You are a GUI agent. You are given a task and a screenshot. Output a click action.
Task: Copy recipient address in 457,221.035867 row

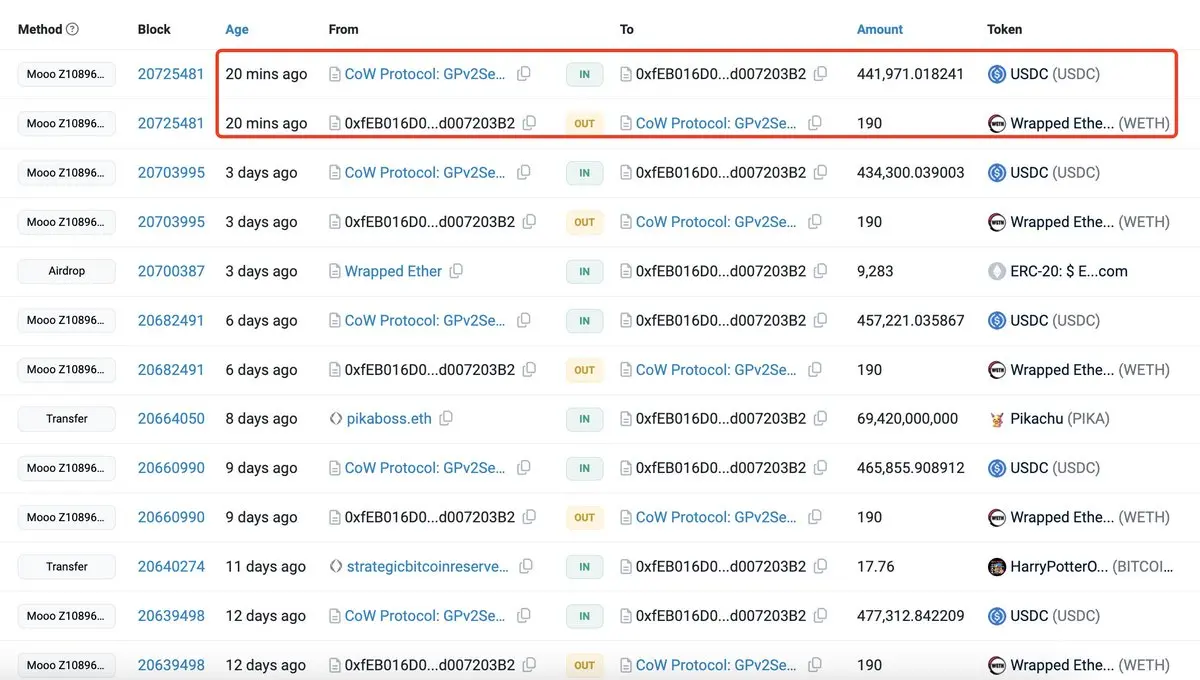coord(820,320)
